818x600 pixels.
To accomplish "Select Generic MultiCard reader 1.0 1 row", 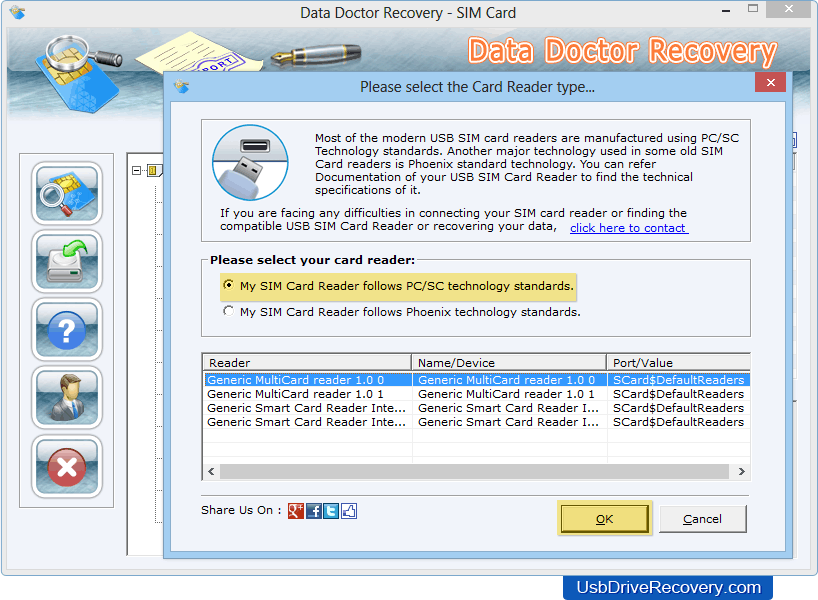I will tap(477, 394).
